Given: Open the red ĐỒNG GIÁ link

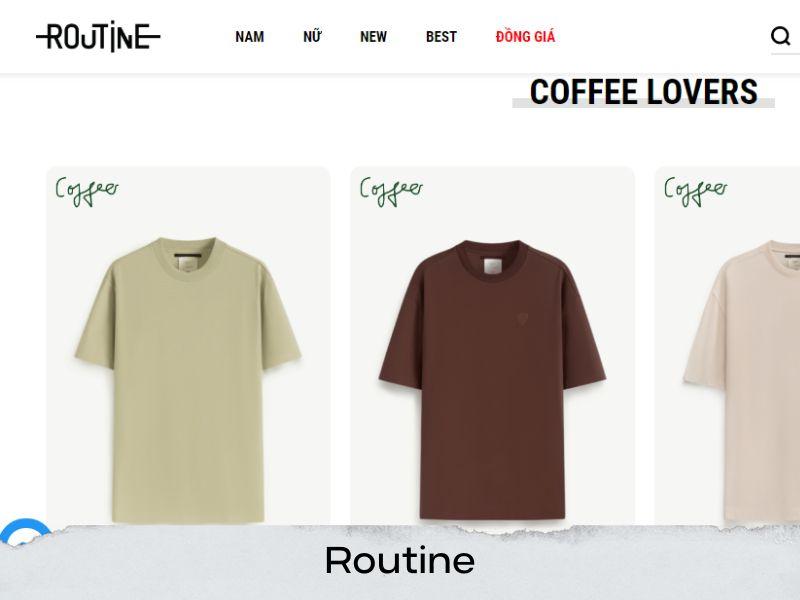Looking at the screenshot, I should click(x=525, y=37).
